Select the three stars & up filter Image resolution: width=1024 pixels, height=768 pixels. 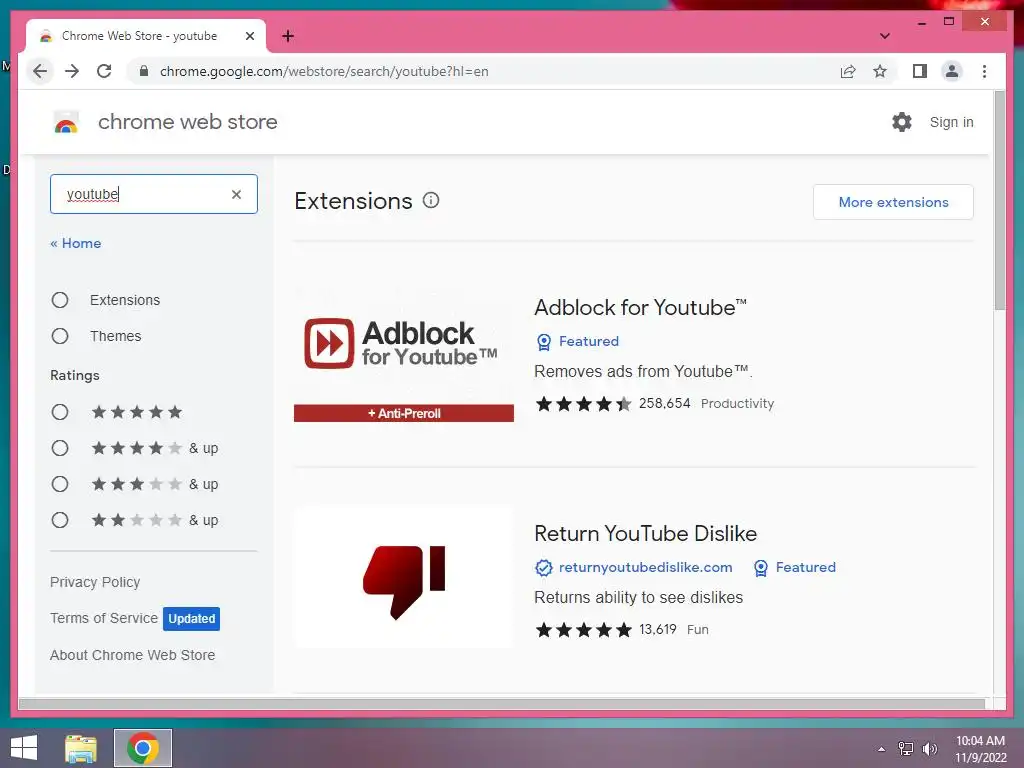(x=60, y=484)
